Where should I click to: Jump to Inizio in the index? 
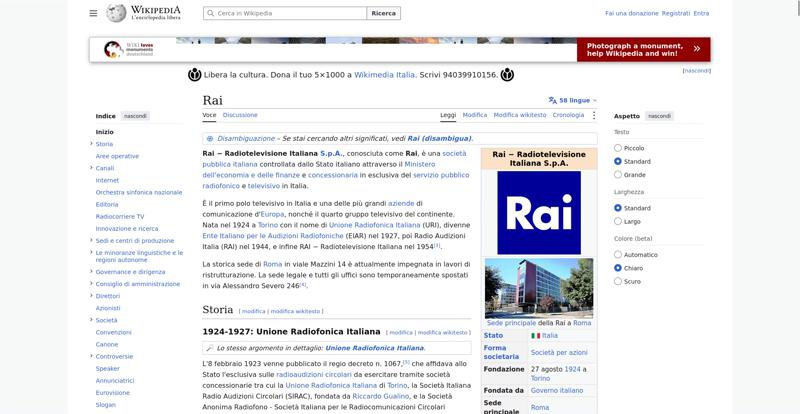coord(105,132)
